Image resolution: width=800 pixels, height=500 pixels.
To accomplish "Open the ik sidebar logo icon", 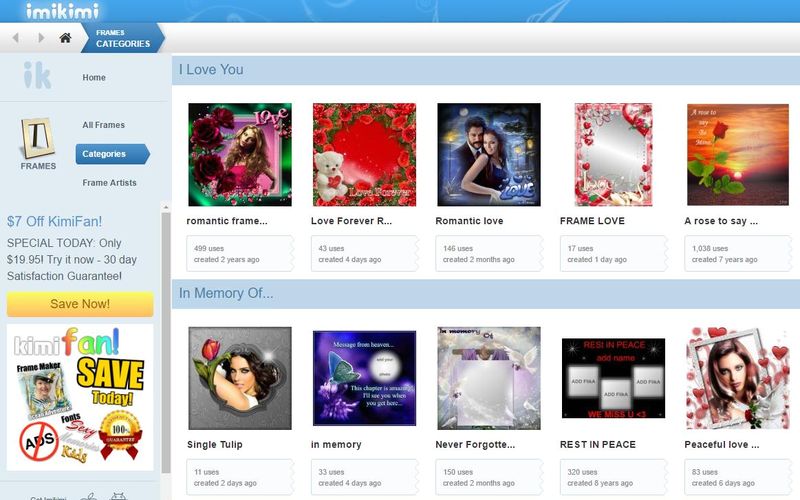I will 37,76.
